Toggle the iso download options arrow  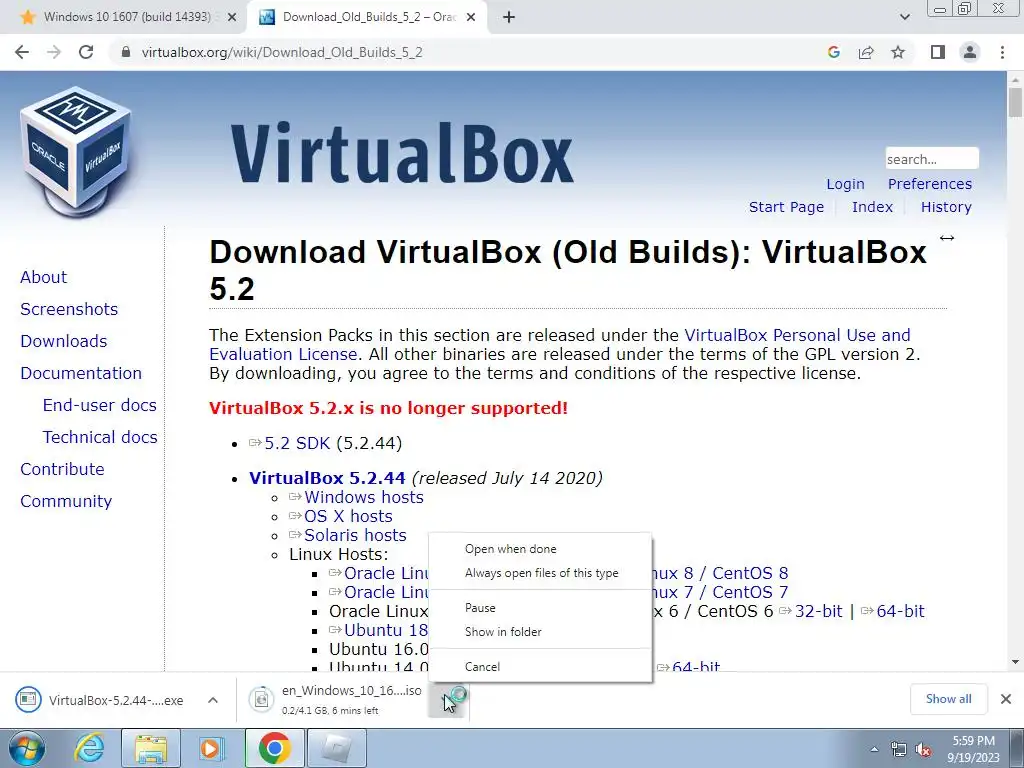point(449,701)
